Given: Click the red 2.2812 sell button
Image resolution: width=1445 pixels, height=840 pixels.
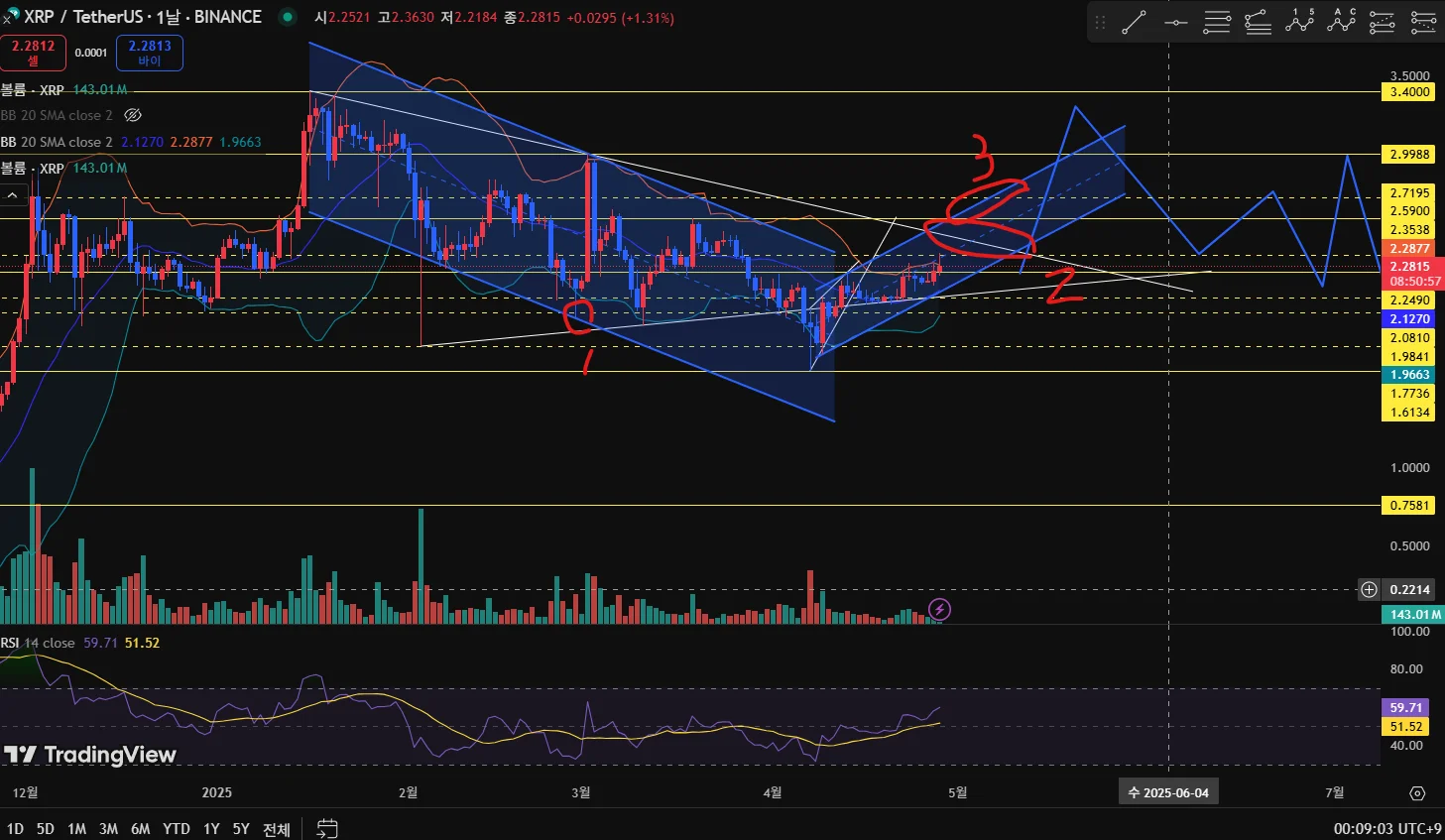Looking at the screenshot, I should click(x=33, y=53).
